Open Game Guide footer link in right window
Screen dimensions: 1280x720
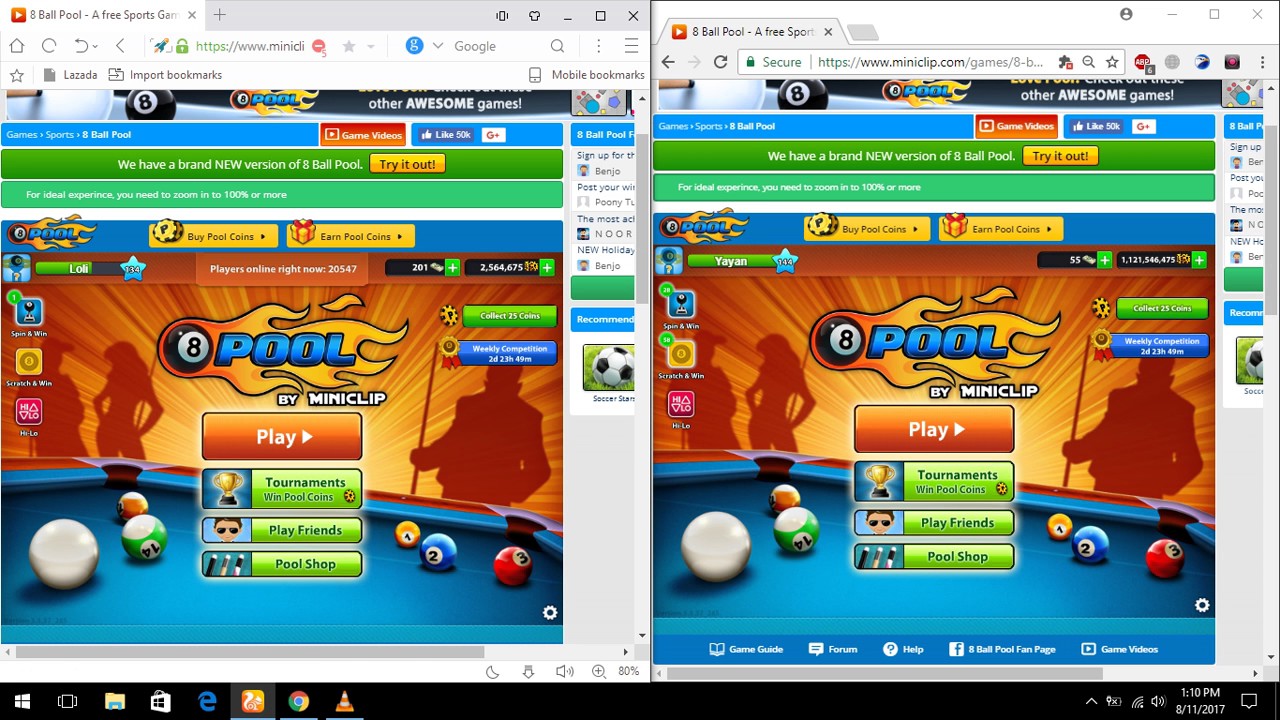coord(746,649)
